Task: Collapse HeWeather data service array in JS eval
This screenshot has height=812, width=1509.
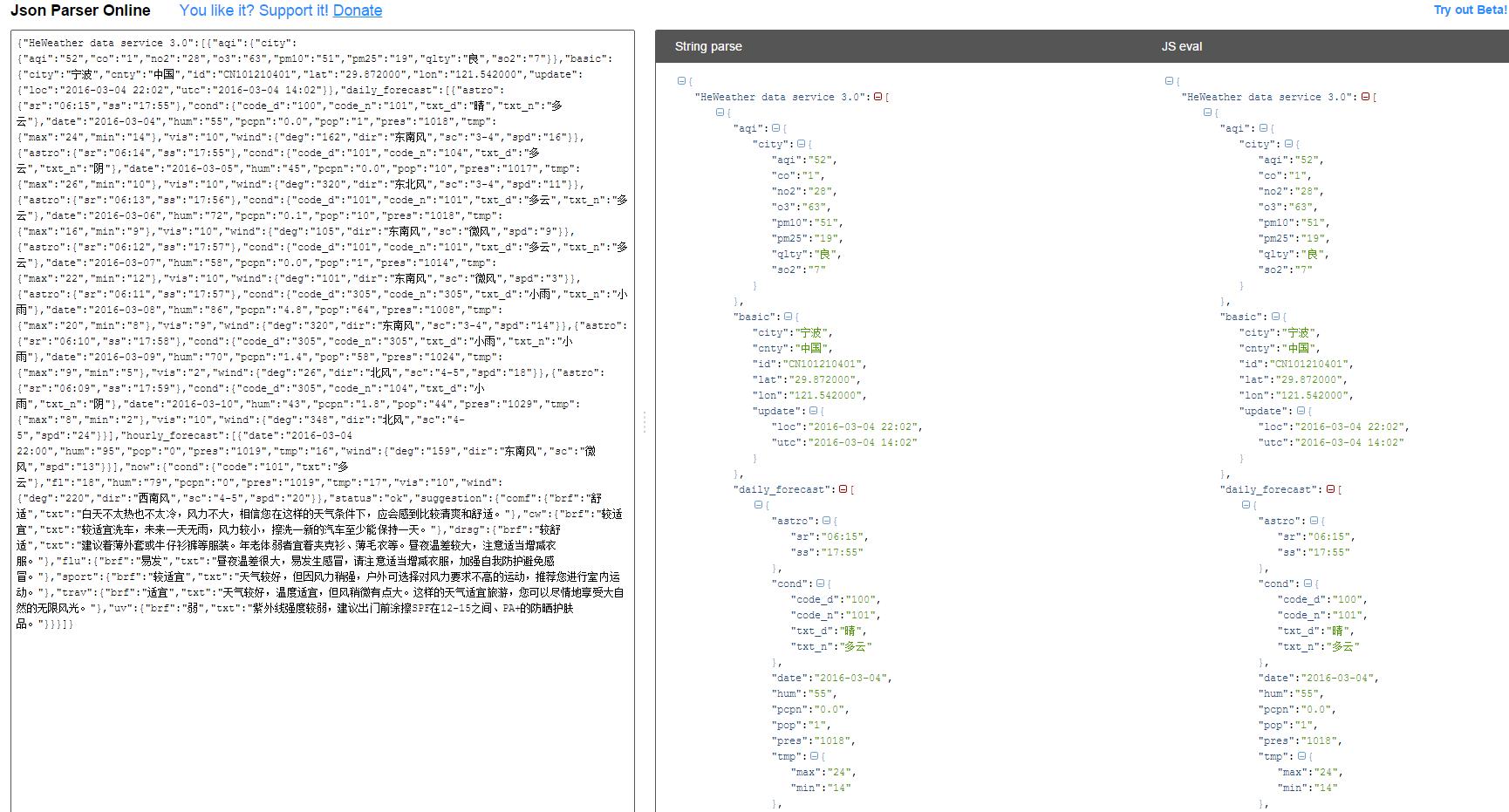Action: point(1365,97)
